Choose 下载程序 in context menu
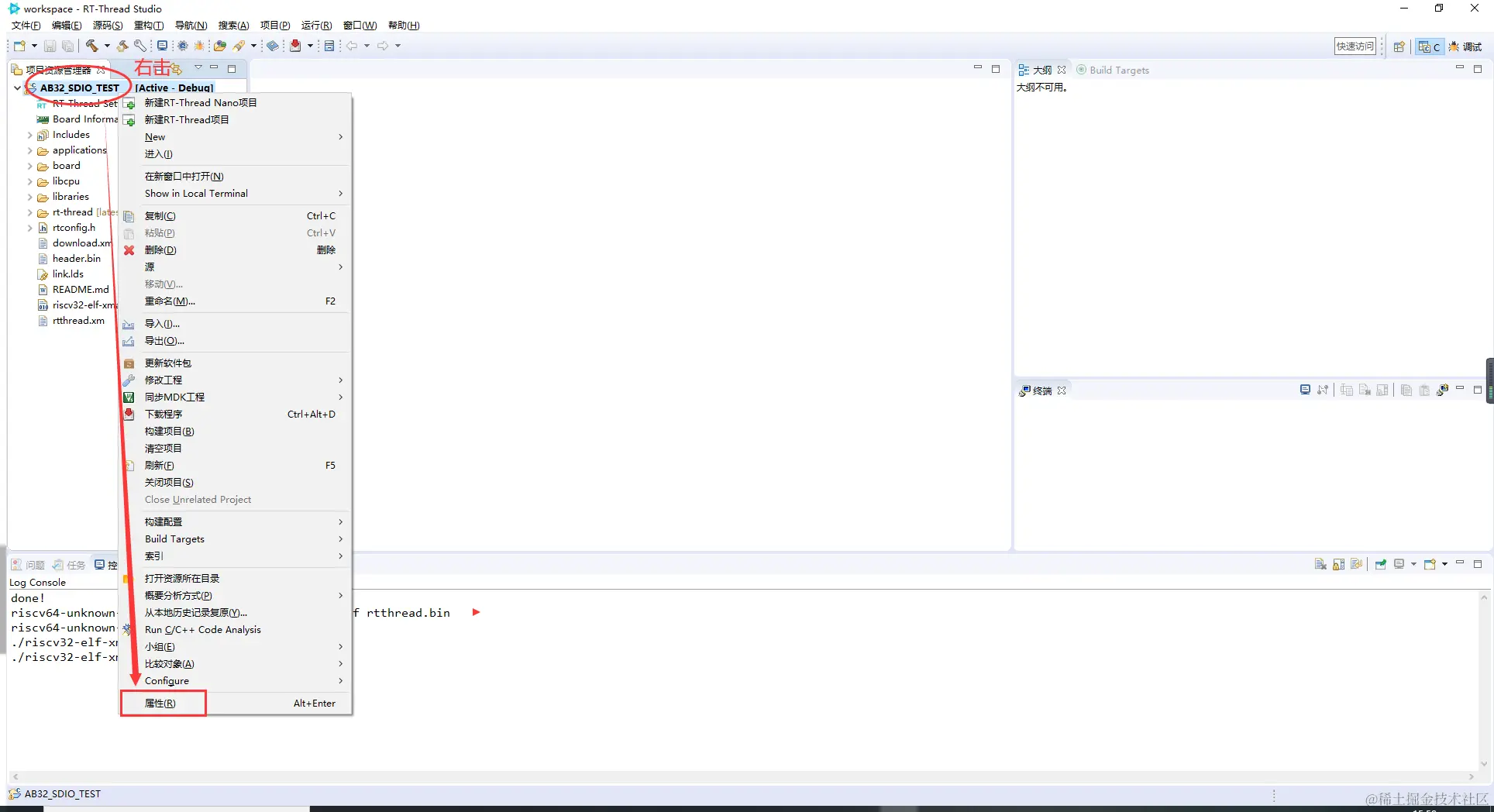Image resolution: width=1494 pixels, height=812 pixels. [236, 415]
